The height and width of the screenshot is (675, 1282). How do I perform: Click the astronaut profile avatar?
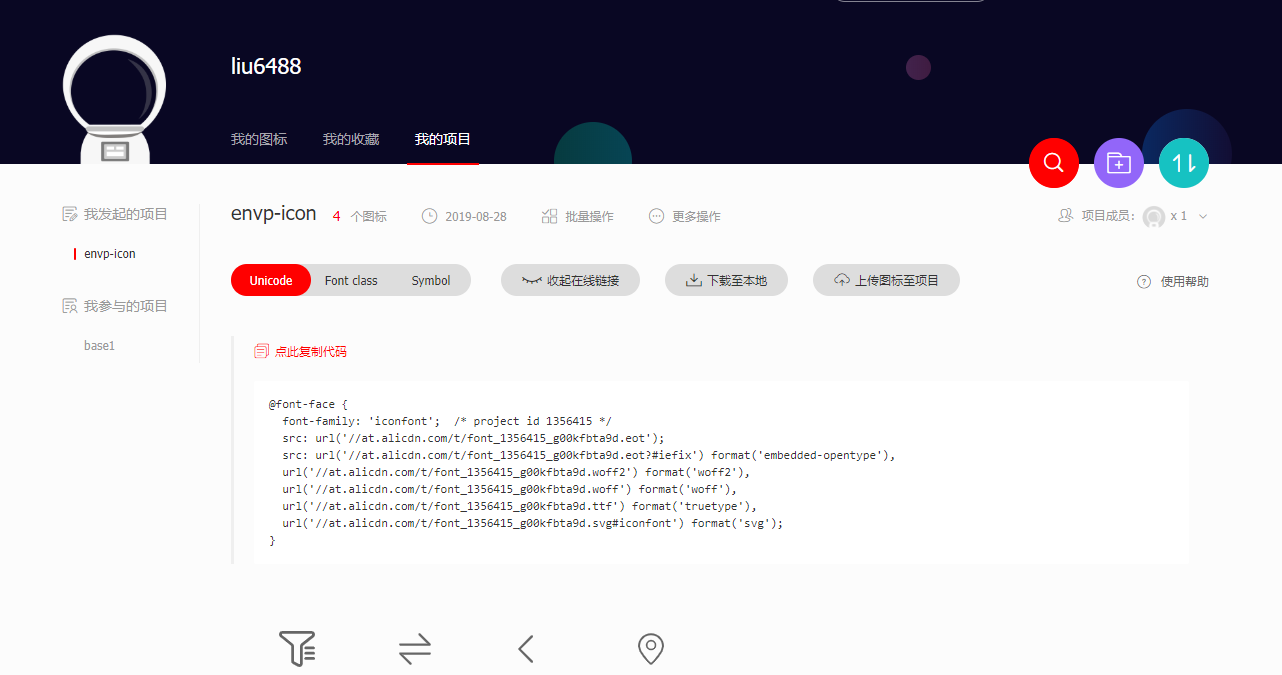point(114,100)
